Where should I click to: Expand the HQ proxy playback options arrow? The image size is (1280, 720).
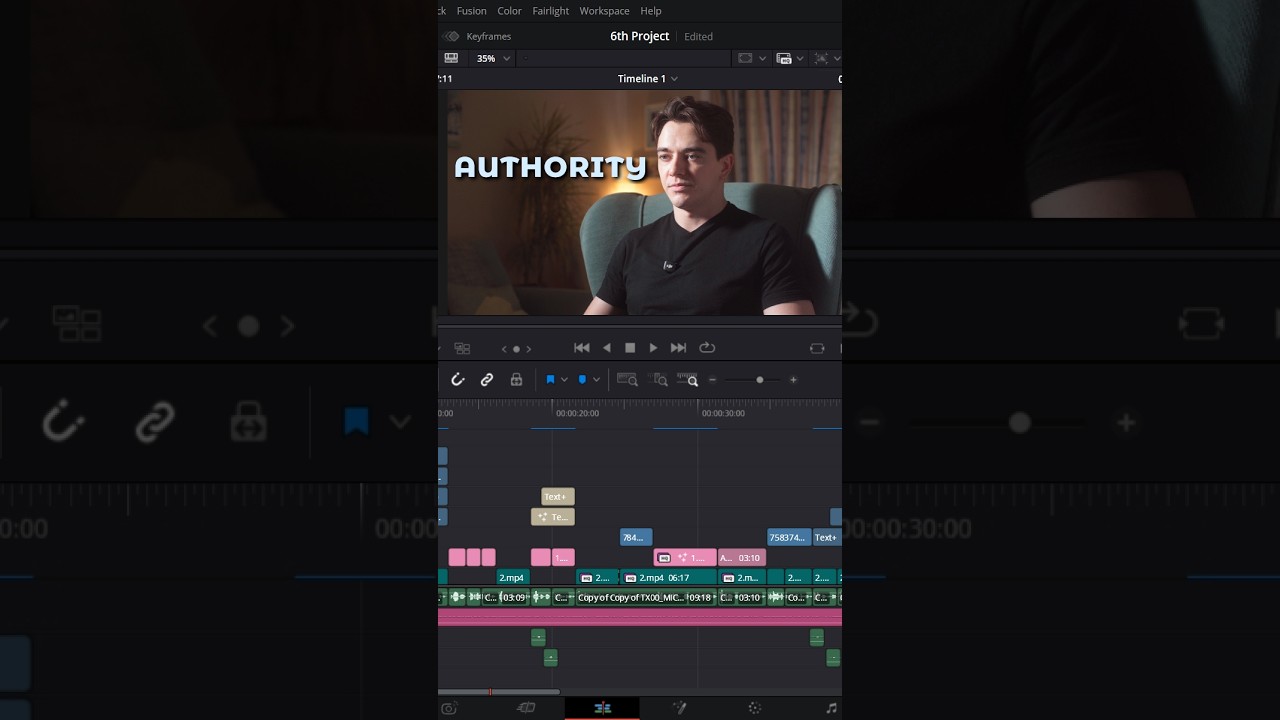click(801, 58)
